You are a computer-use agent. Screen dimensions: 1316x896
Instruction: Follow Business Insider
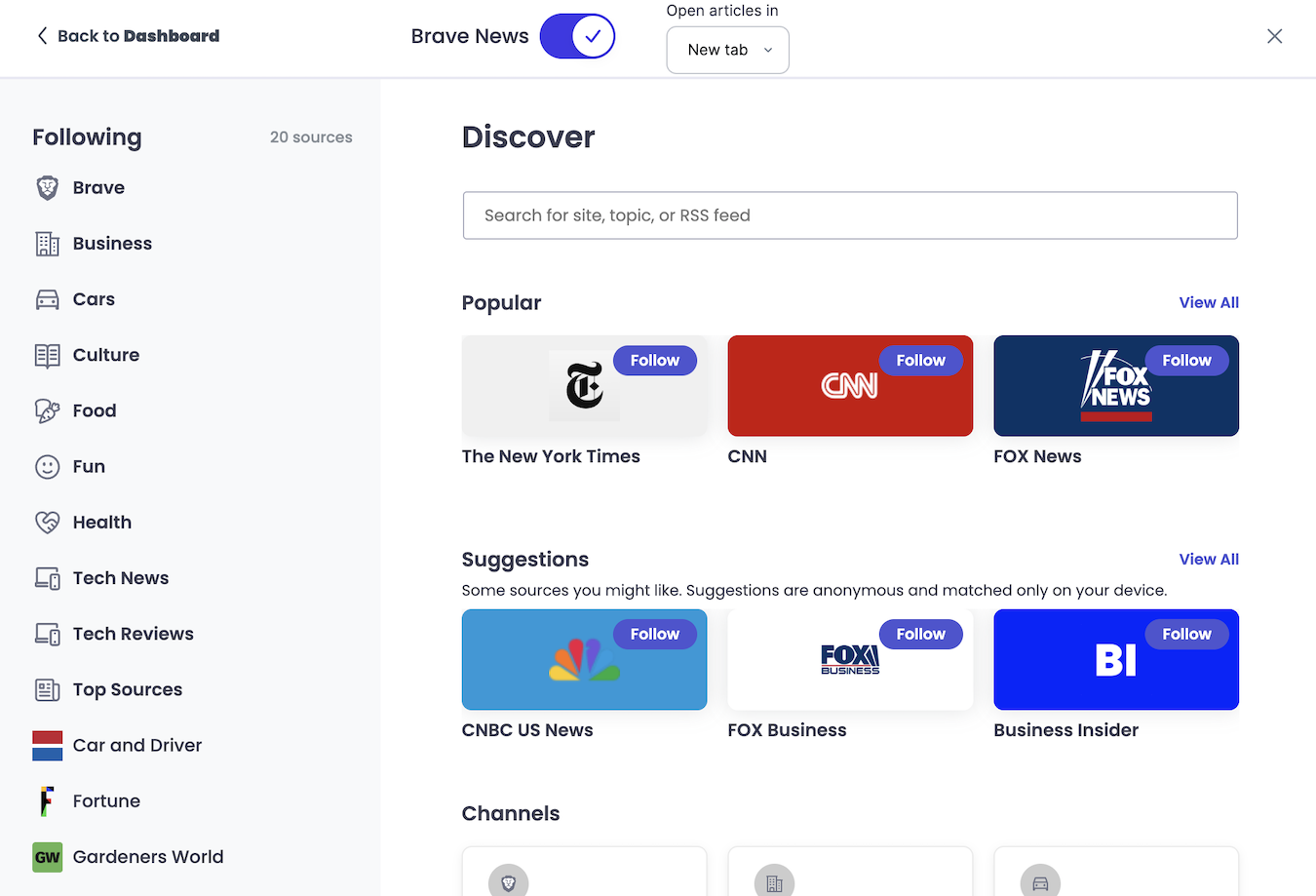tap(1186, 635)
